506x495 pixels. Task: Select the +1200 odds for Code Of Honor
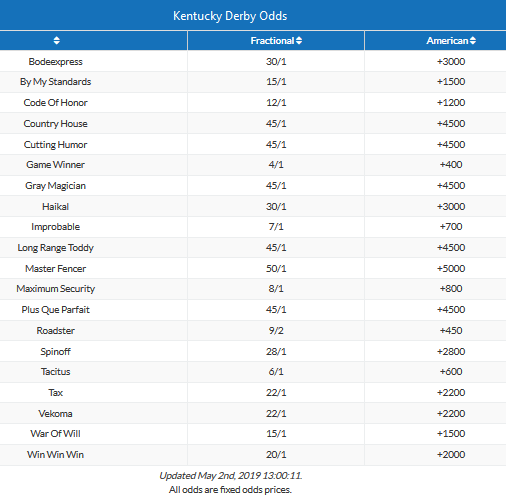pos(451,103)
